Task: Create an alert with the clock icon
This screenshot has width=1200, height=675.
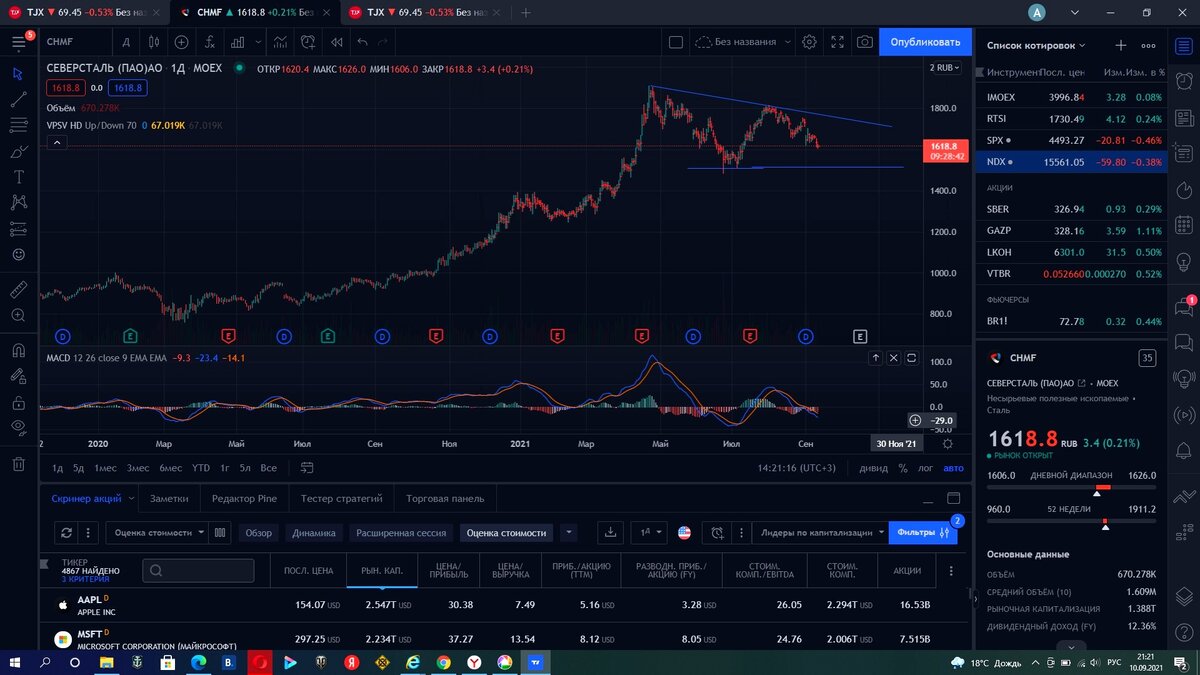Action: [x=307, y=42]
